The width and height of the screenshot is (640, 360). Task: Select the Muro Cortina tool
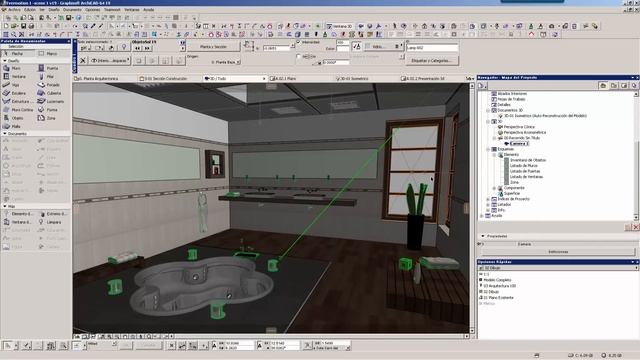tap(18, 110)
